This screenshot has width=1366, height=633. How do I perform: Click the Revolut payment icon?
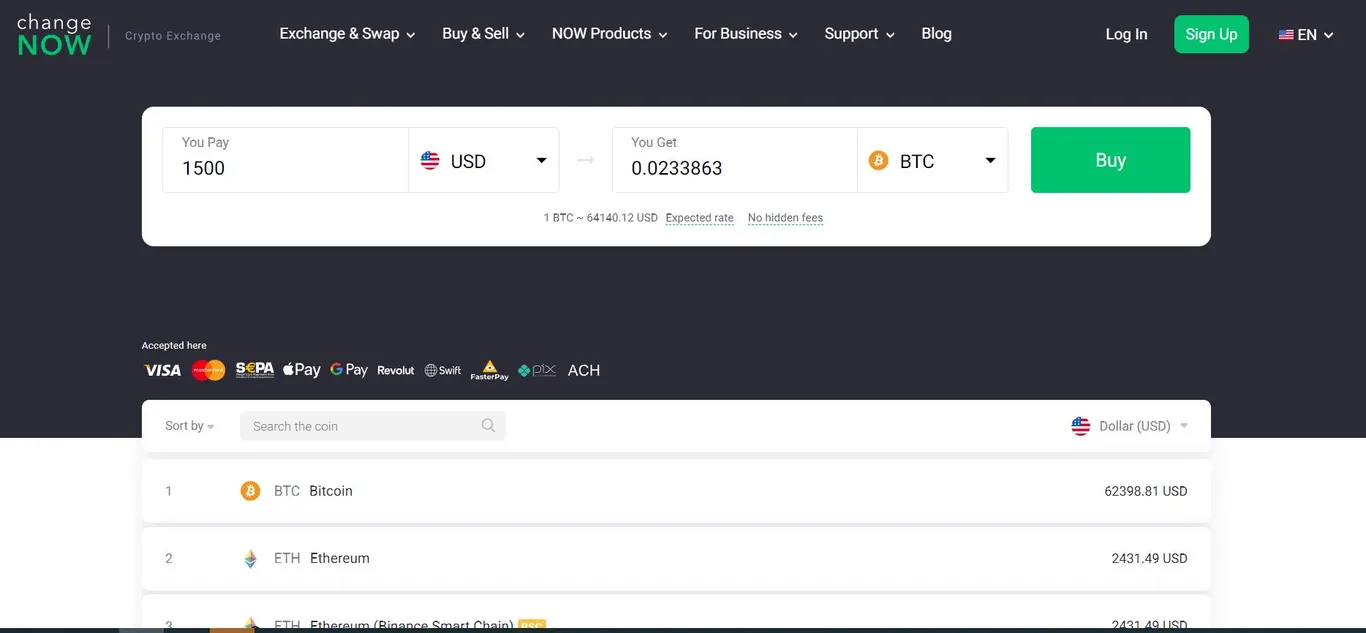395,370
